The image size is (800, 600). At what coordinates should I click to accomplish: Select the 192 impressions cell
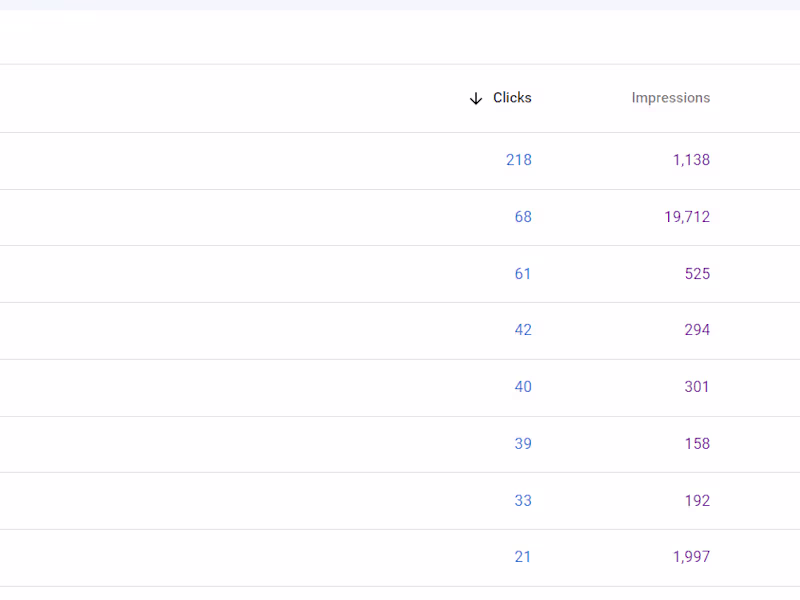[697, 501]
